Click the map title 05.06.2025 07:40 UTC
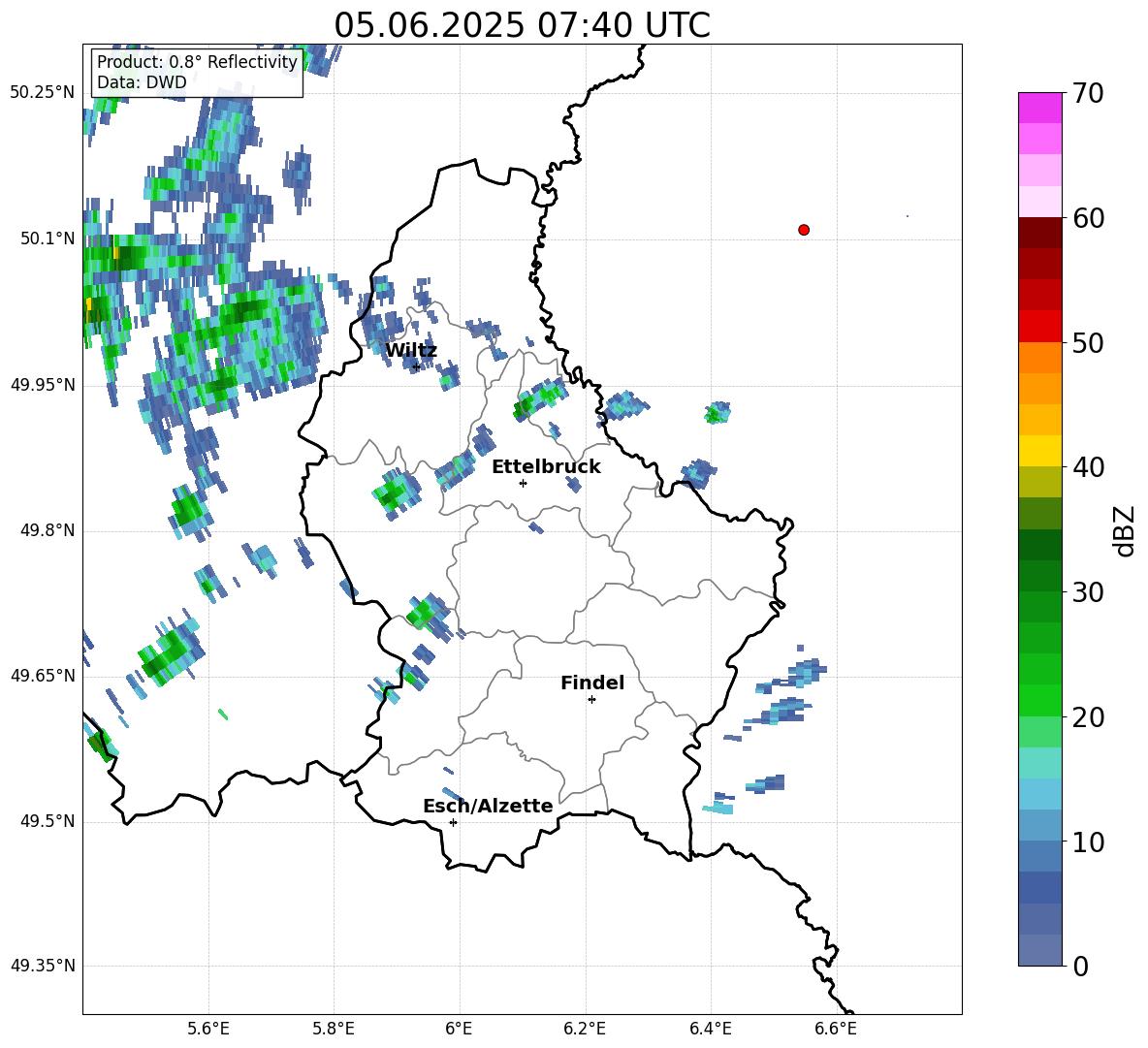The image size is (1148, 1048). coord(522,25)
